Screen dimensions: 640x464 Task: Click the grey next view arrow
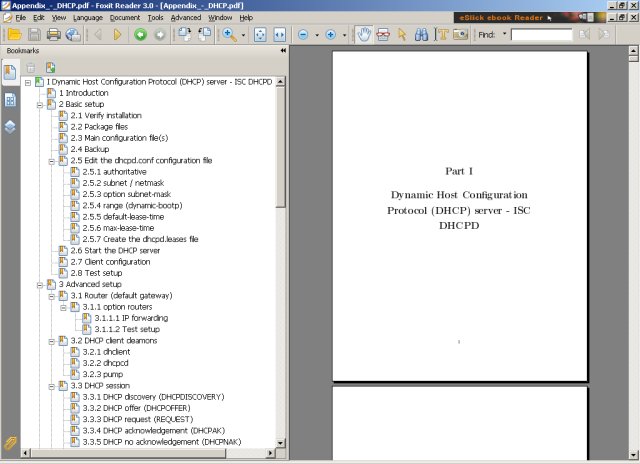point(160,35)
